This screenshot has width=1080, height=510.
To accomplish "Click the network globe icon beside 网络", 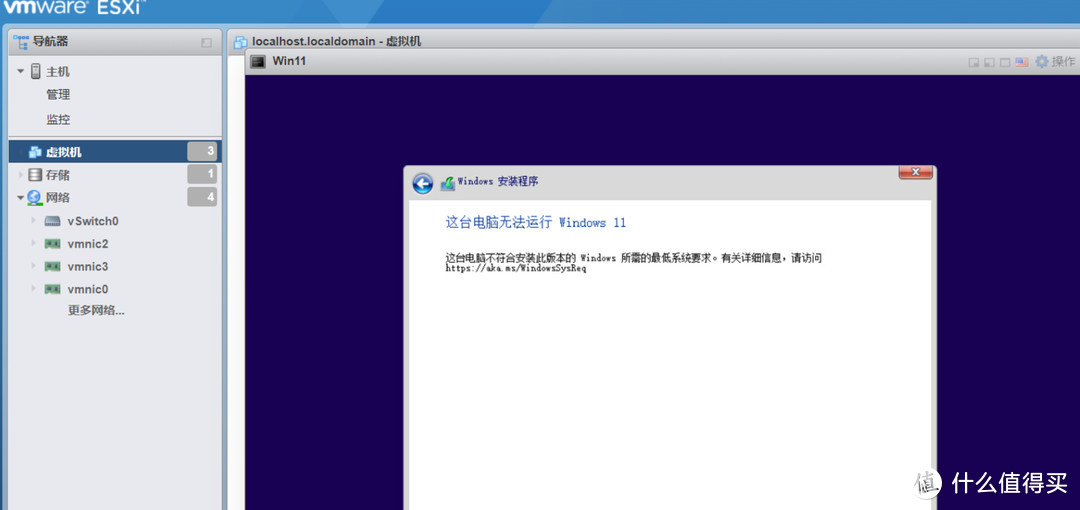I will tap(34, 198).
